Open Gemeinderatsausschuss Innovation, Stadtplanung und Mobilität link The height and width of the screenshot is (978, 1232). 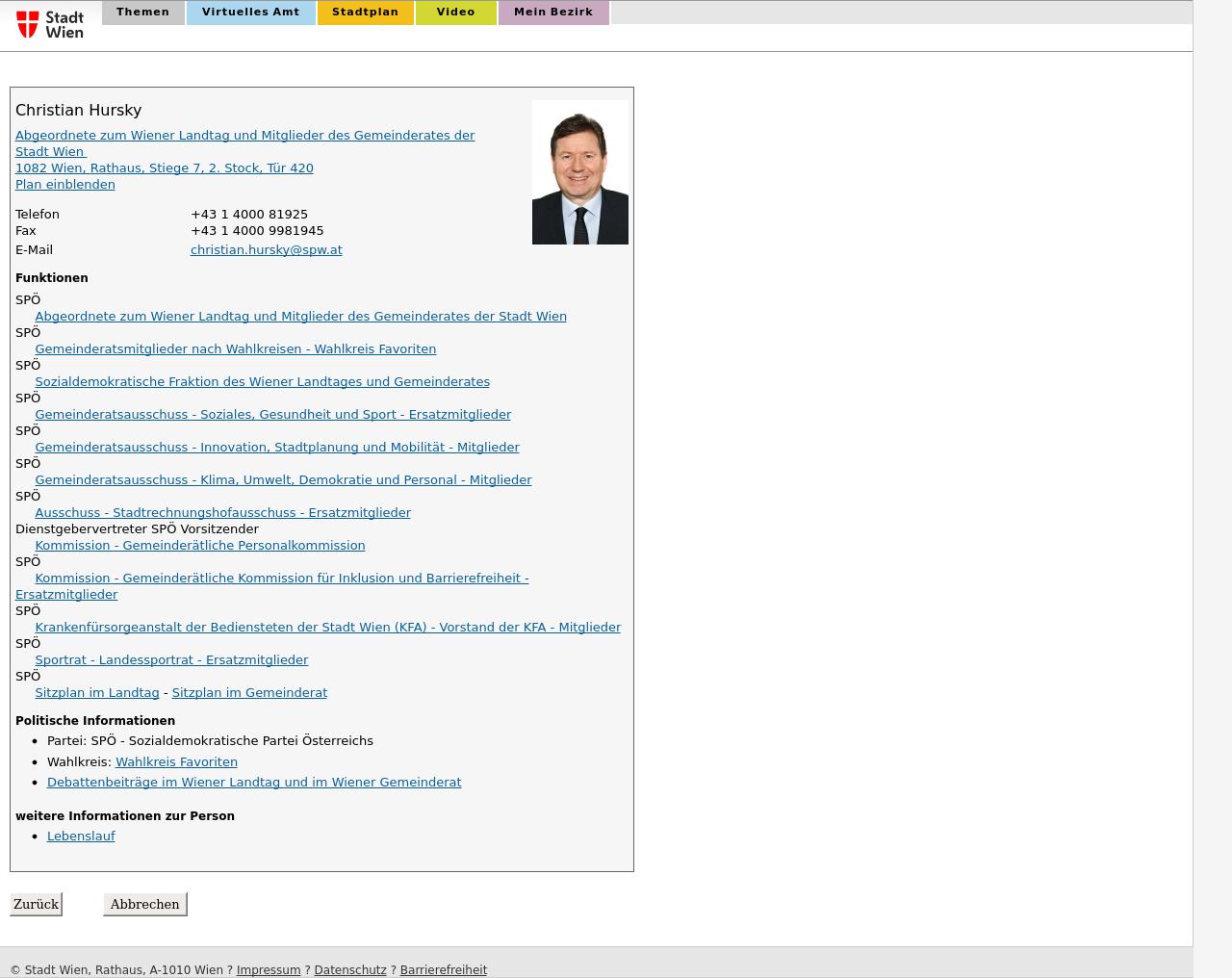(x=277, y=447)
